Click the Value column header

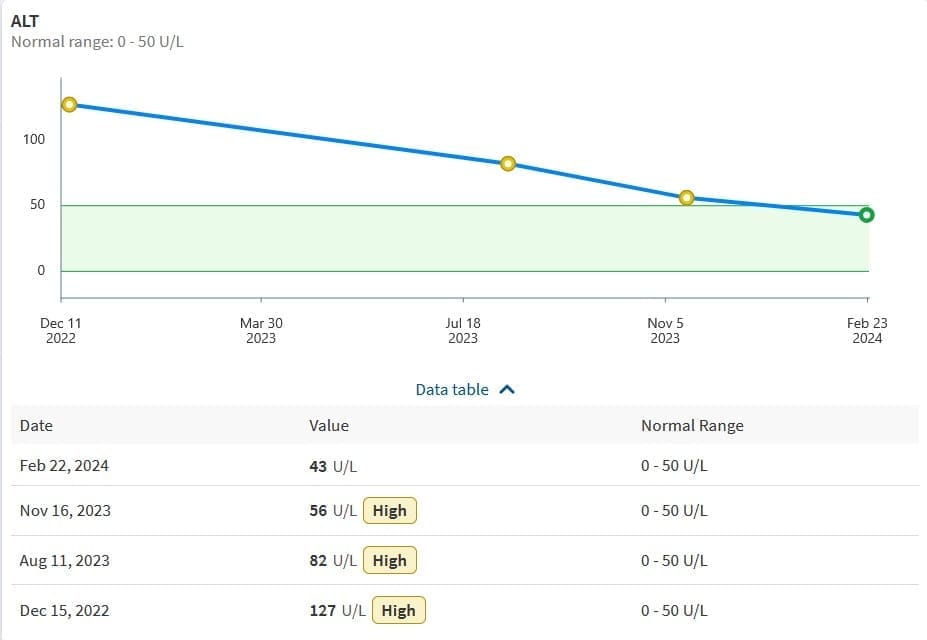[329, 426]
